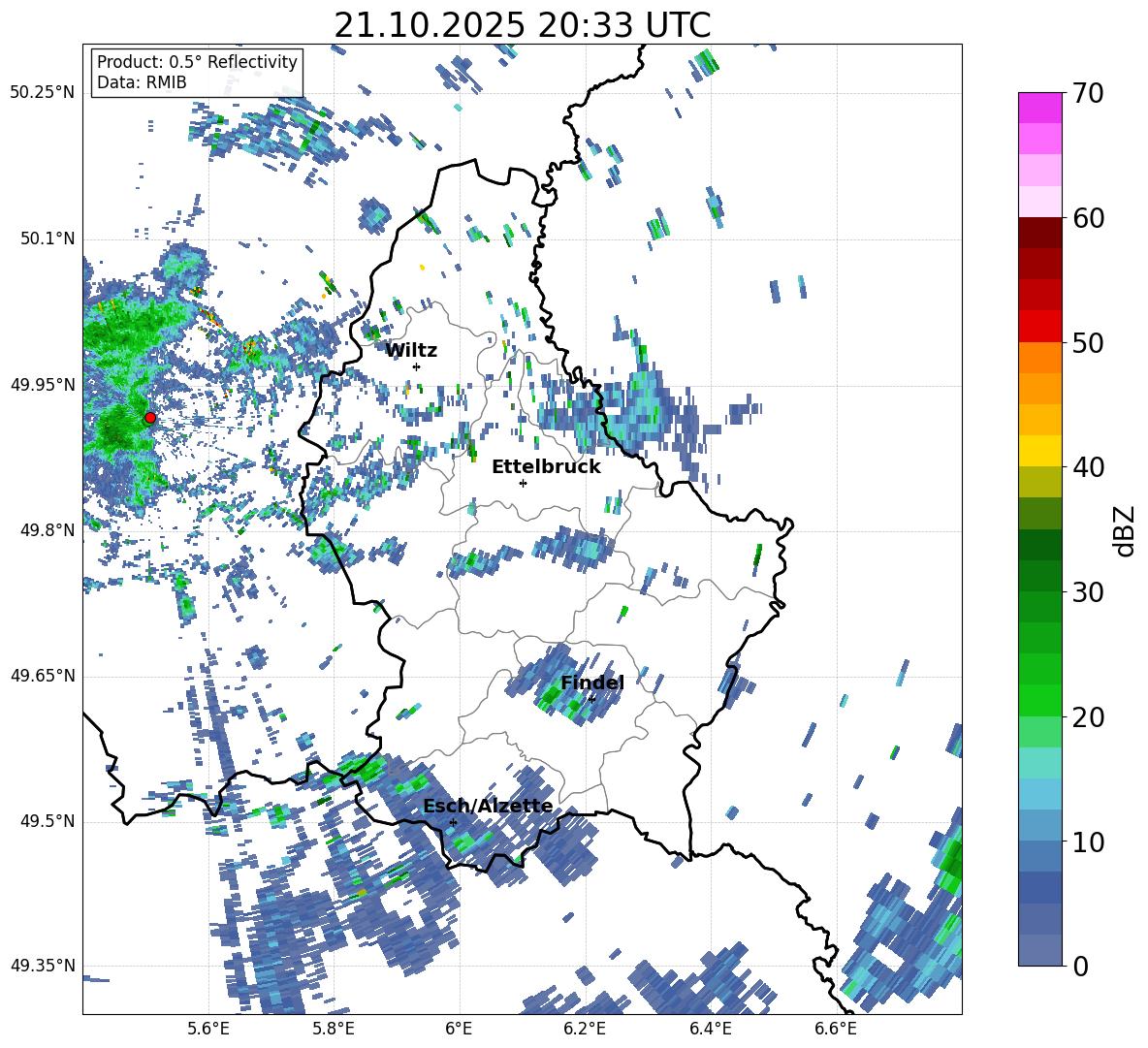Click the cross marker below Ettelbruck
Screen dimensions: 1148x1048
coord(523,483)
